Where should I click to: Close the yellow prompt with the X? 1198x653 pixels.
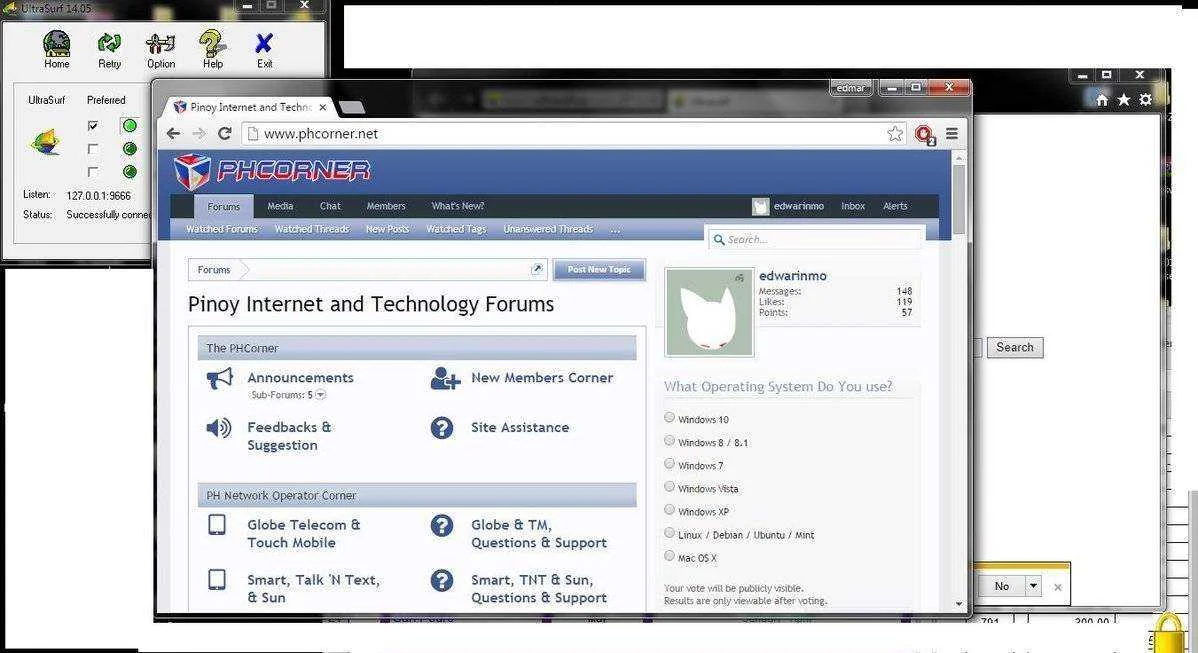pyautogui.click(x=1057, y=587)
